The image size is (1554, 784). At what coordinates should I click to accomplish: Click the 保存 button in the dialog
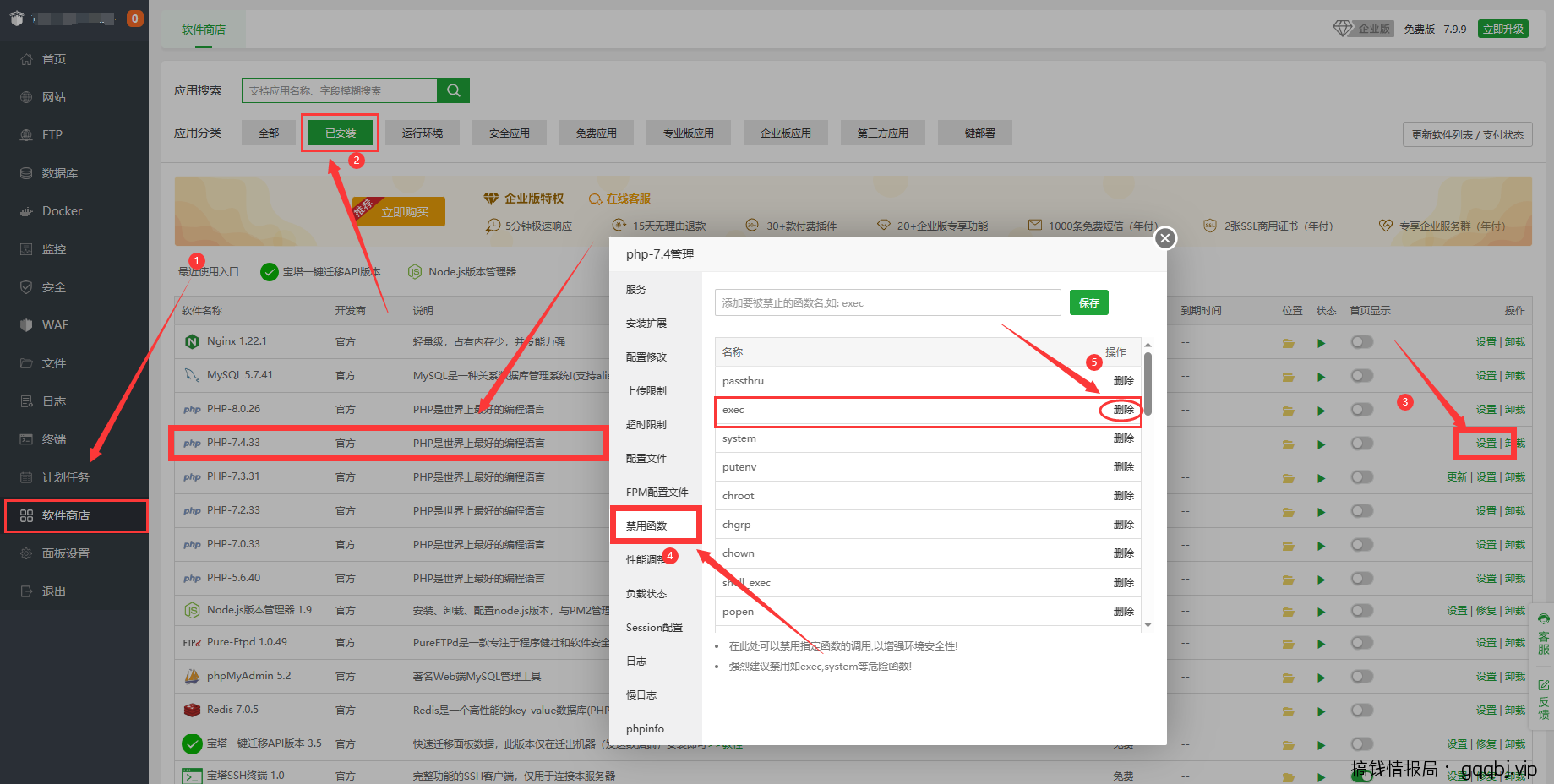1088,302
